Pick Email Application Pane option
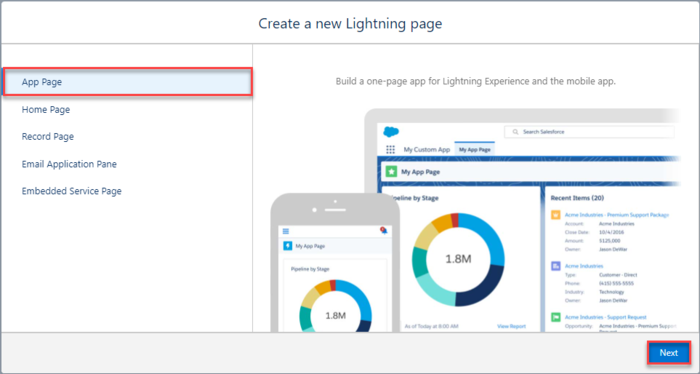Viewport: 700px width, 374px height. [x=69, y=164]
